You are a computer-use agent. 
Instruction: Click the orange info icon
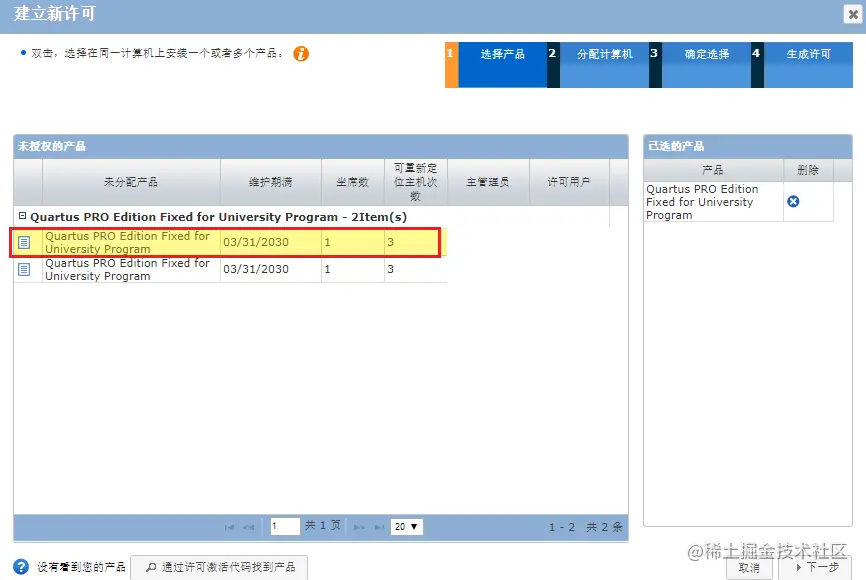click(x=301, y=54)
